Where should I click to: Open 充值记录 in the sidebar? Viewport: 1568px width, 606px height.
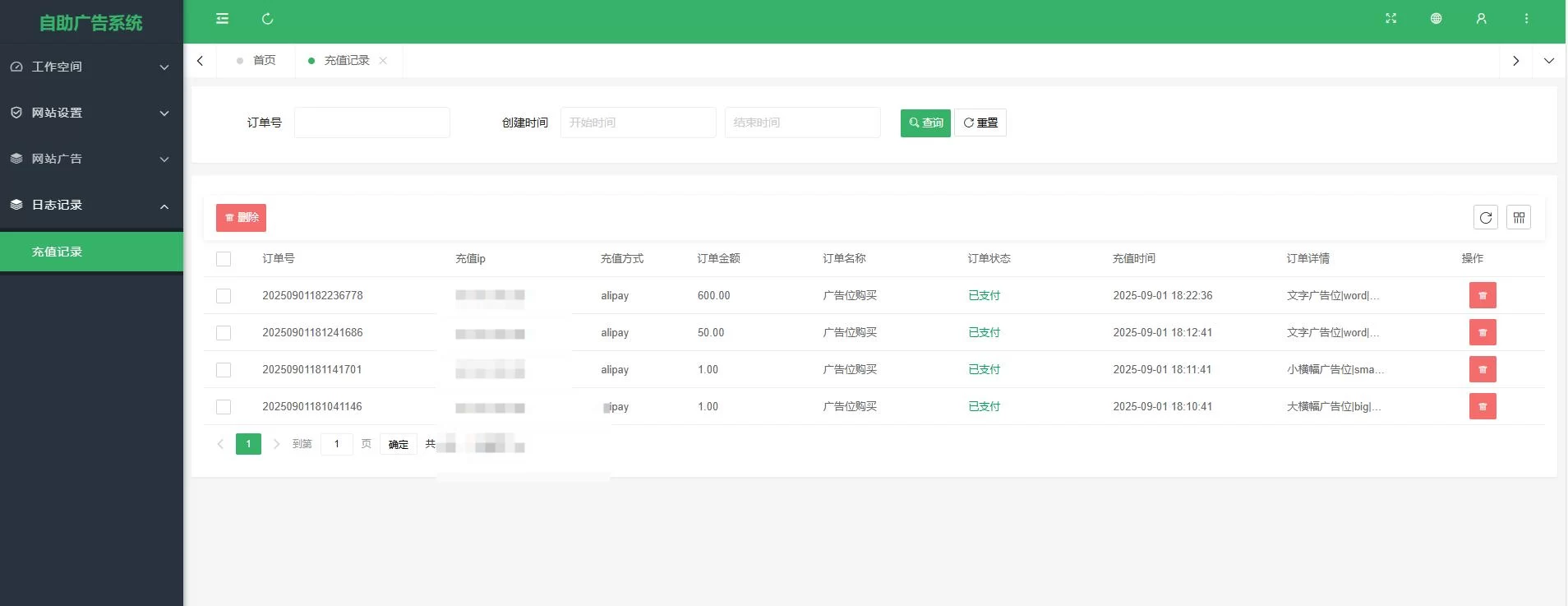[91, 252]
